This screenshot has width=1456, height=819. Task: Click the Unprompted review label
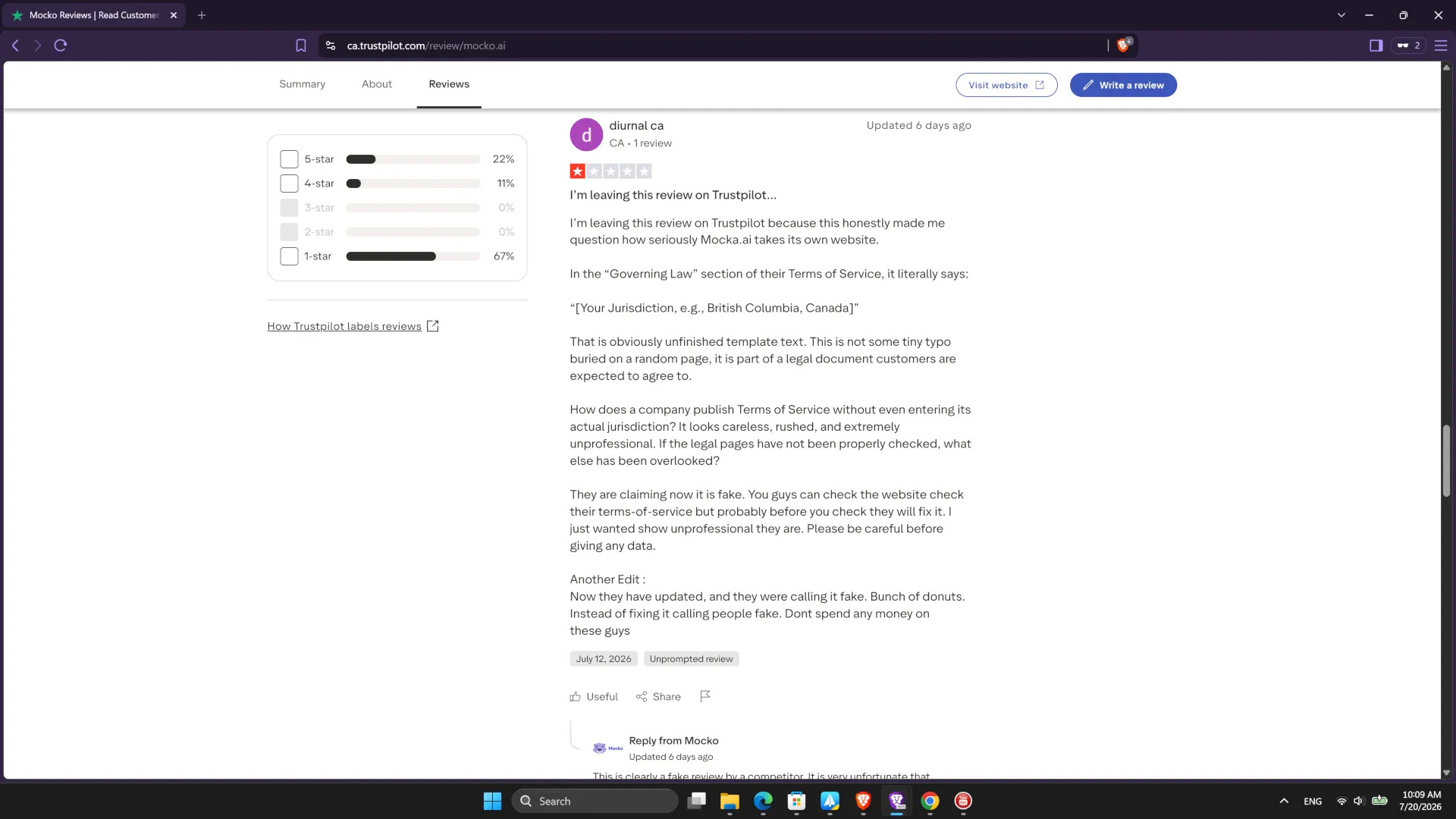click(x=691, y=659)
